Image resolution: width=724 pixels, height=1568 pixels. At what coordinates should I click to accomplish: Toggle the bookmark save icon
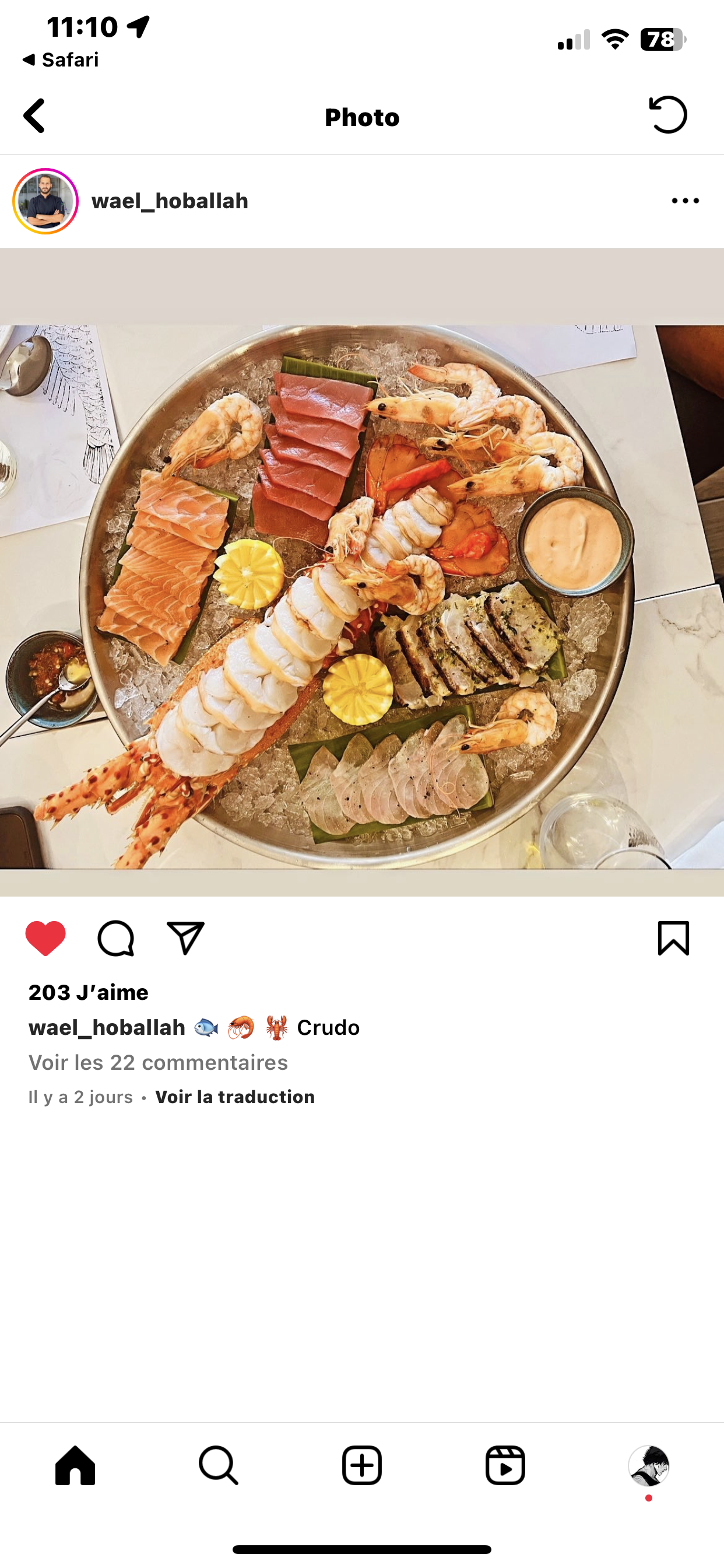pos(673,938)
